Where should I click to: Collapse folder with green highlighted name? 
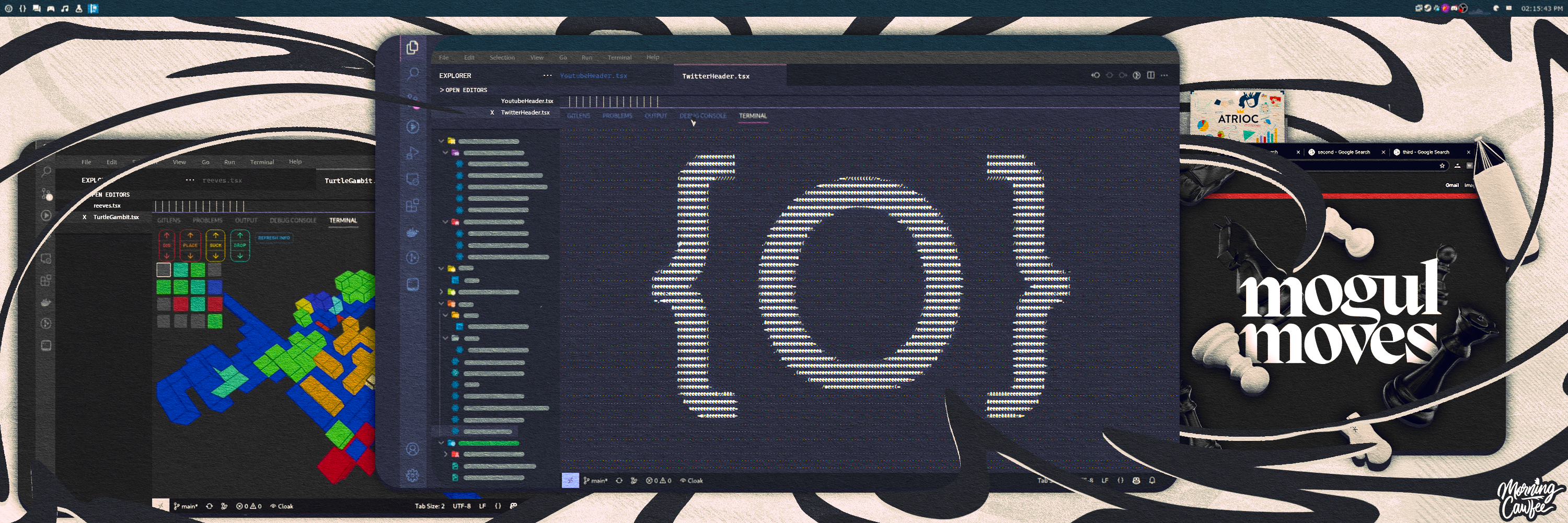442,442
